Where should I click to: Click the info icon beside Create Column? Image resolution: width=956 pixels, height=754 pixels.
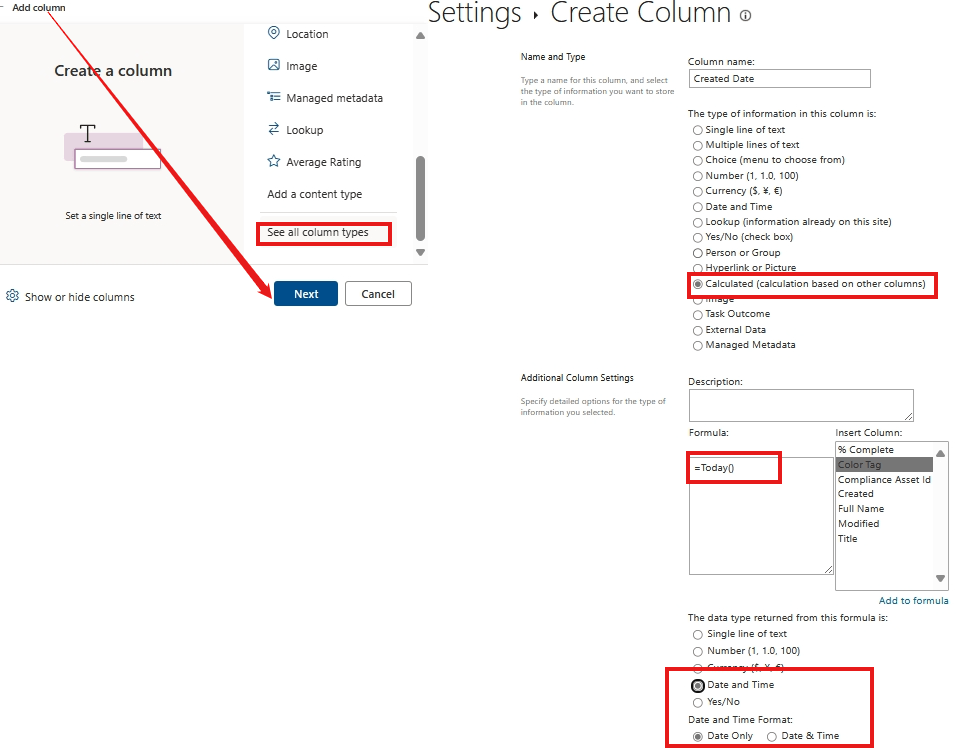point(745,15)
